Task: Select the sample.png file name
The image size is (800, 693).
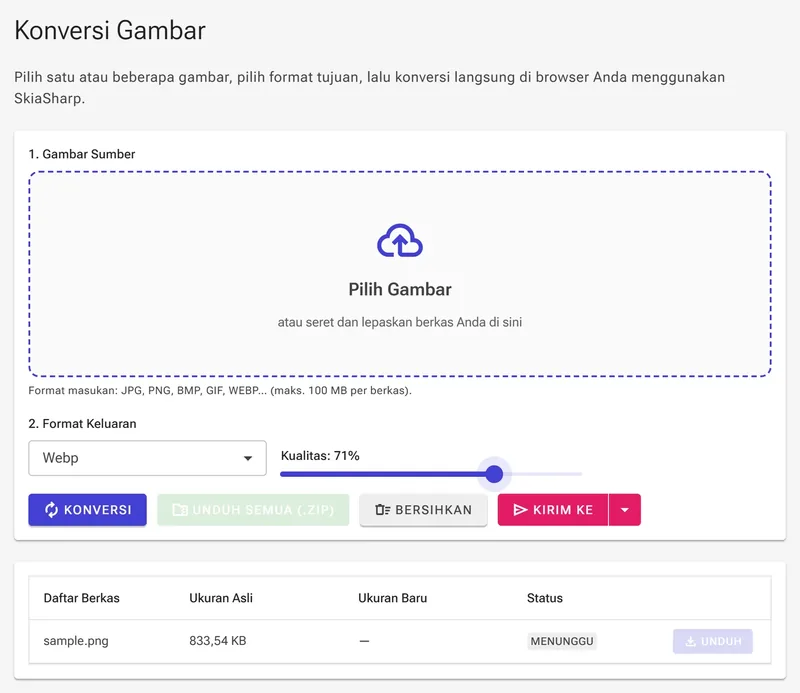Action: point(76,641)
